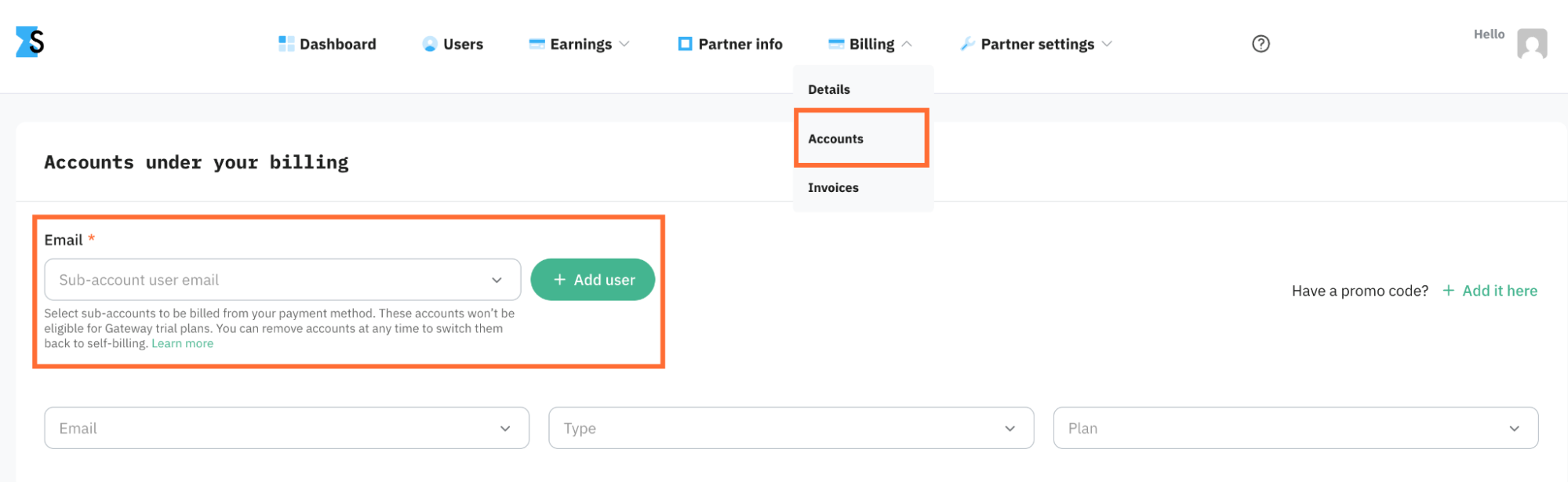Click the Dashboard grid icon
This screenshot has height=482, width=1568.
click(x=286, y=44)
